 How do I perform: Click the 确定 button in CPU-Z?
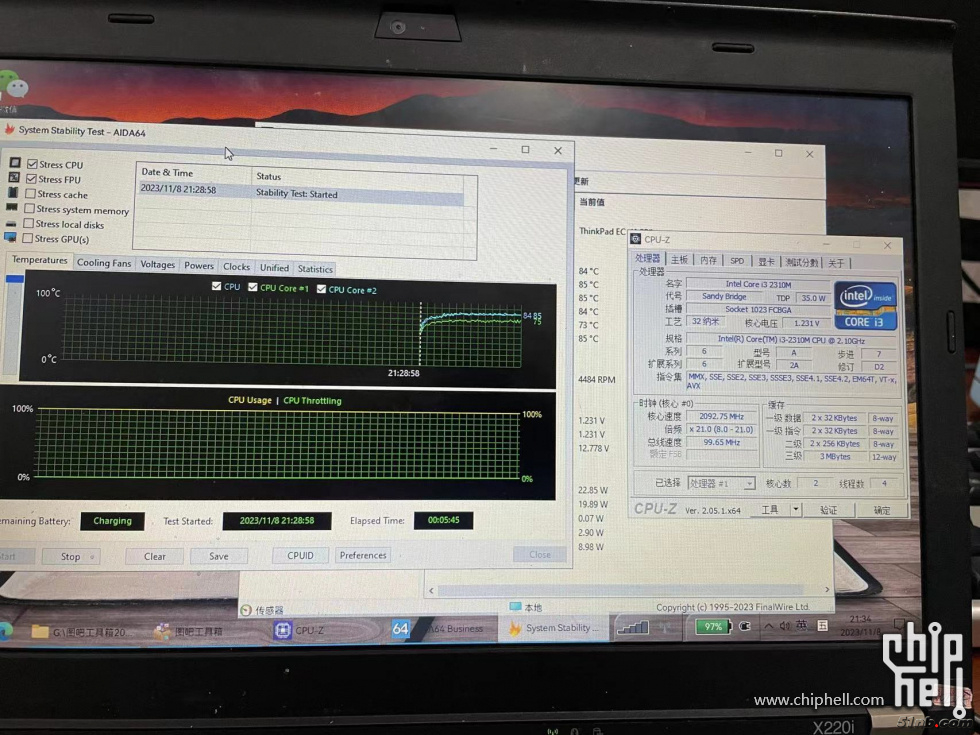pos(882,511)
